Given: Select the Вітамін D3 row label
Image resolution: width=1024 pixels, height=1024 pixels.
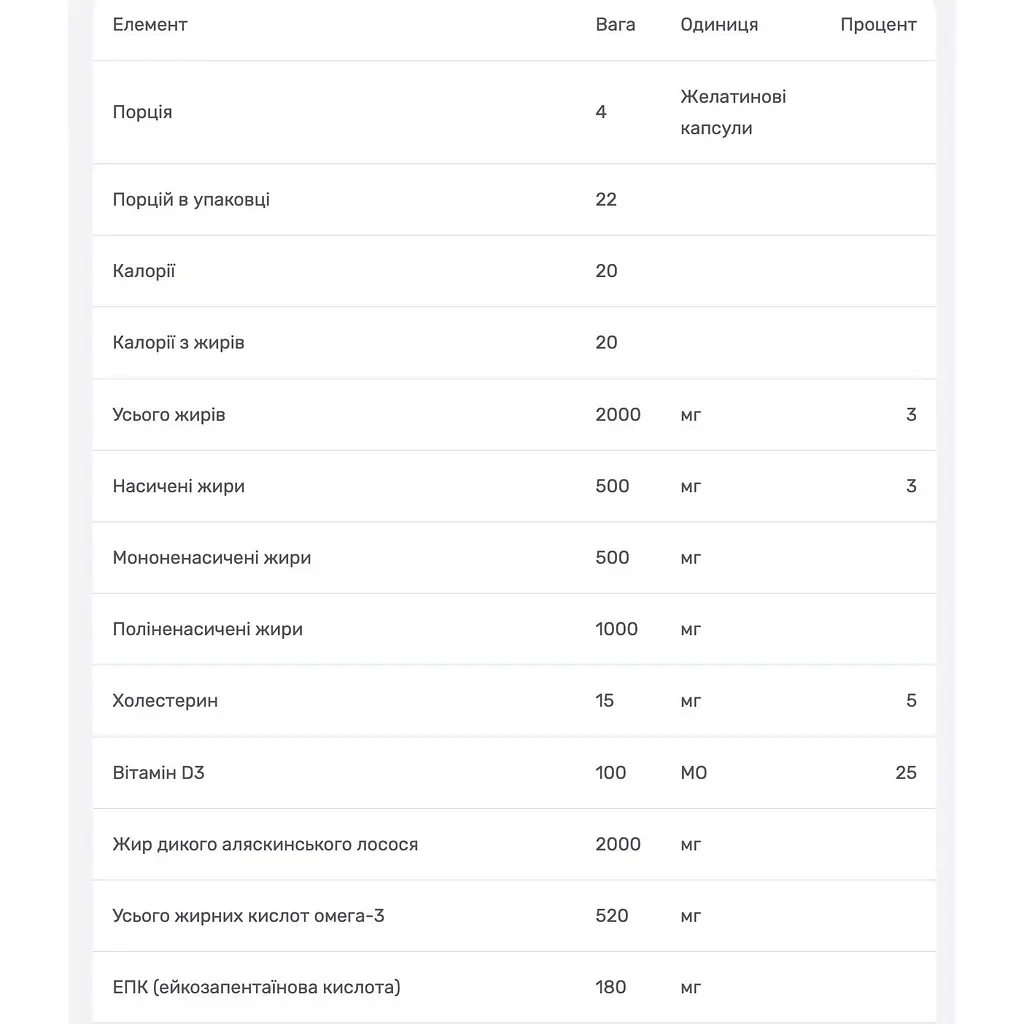Looking at the screenshot, I should click(x=158, y=773).
